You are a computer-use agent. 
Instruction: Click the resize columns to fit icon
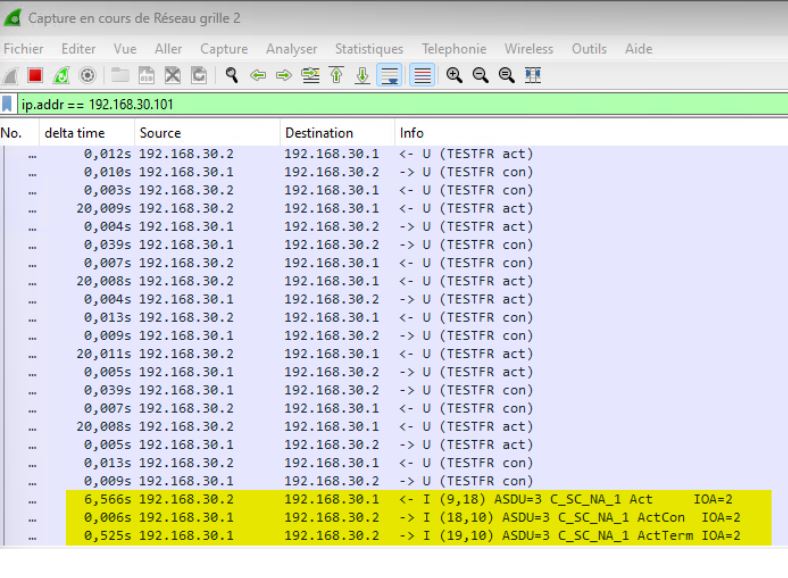(x=533, y=75)
